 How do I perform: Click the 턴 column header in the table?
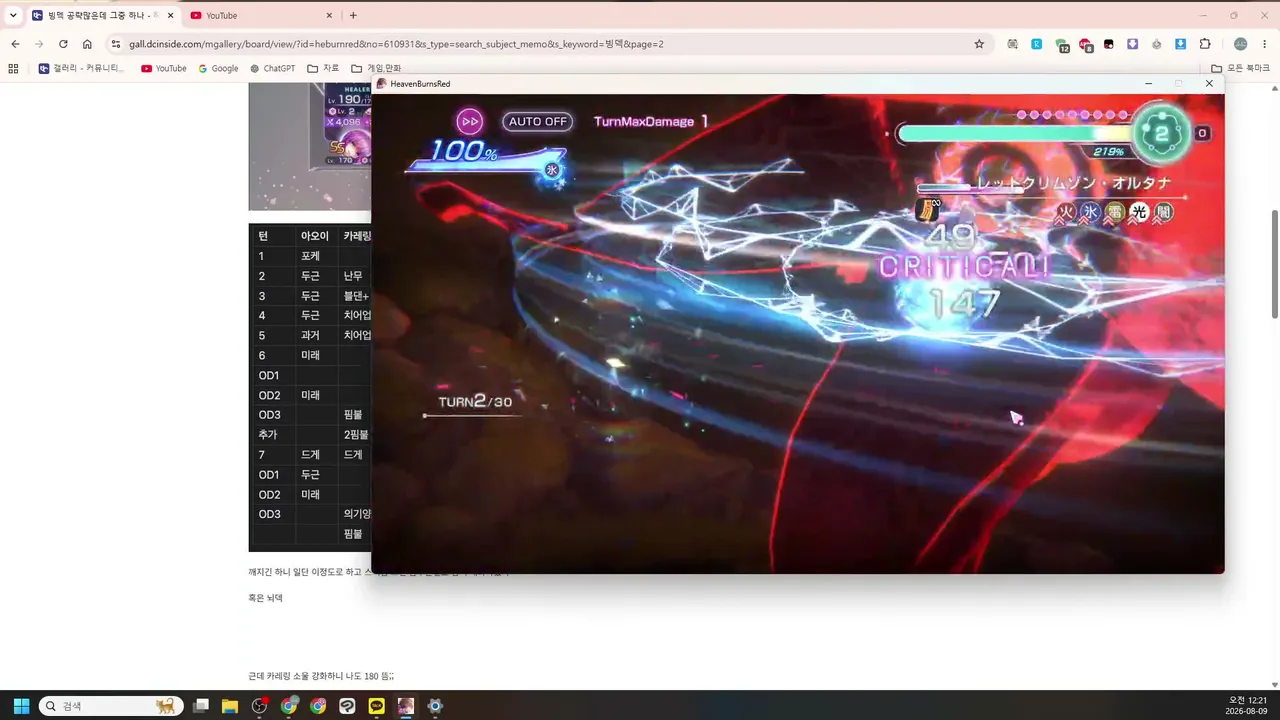(263, 236)
